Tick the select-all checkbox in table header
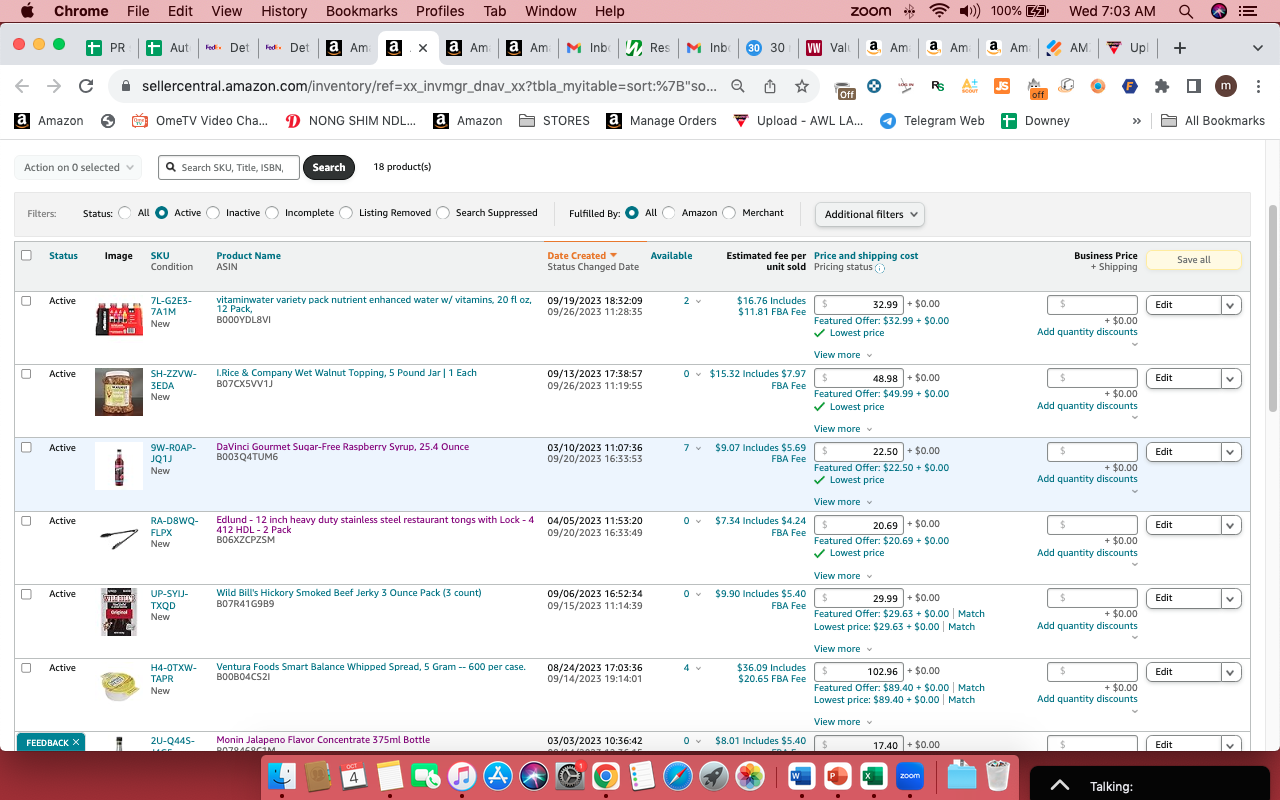 pyautogui.click(x=27, y=255)
